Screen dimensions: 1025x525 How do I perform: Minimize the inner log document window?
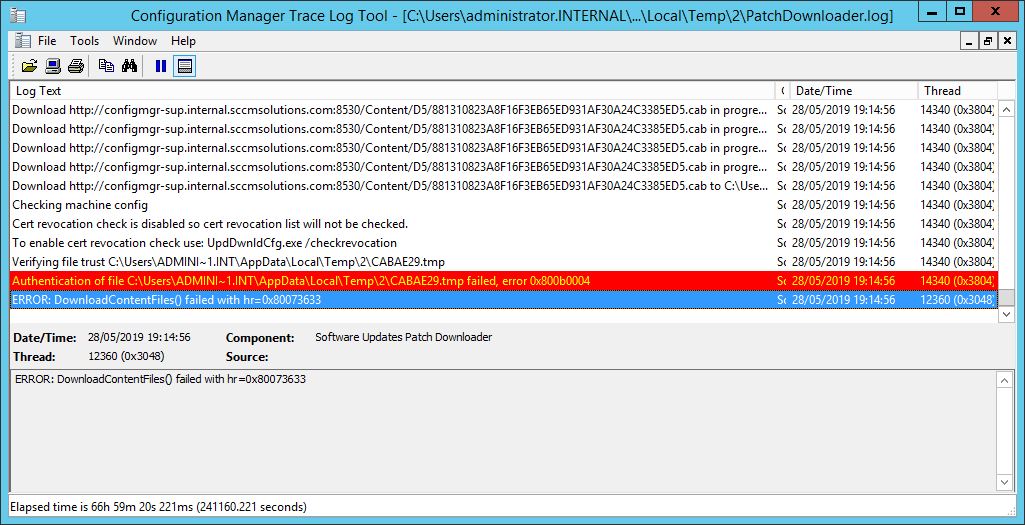click(970, 41)
